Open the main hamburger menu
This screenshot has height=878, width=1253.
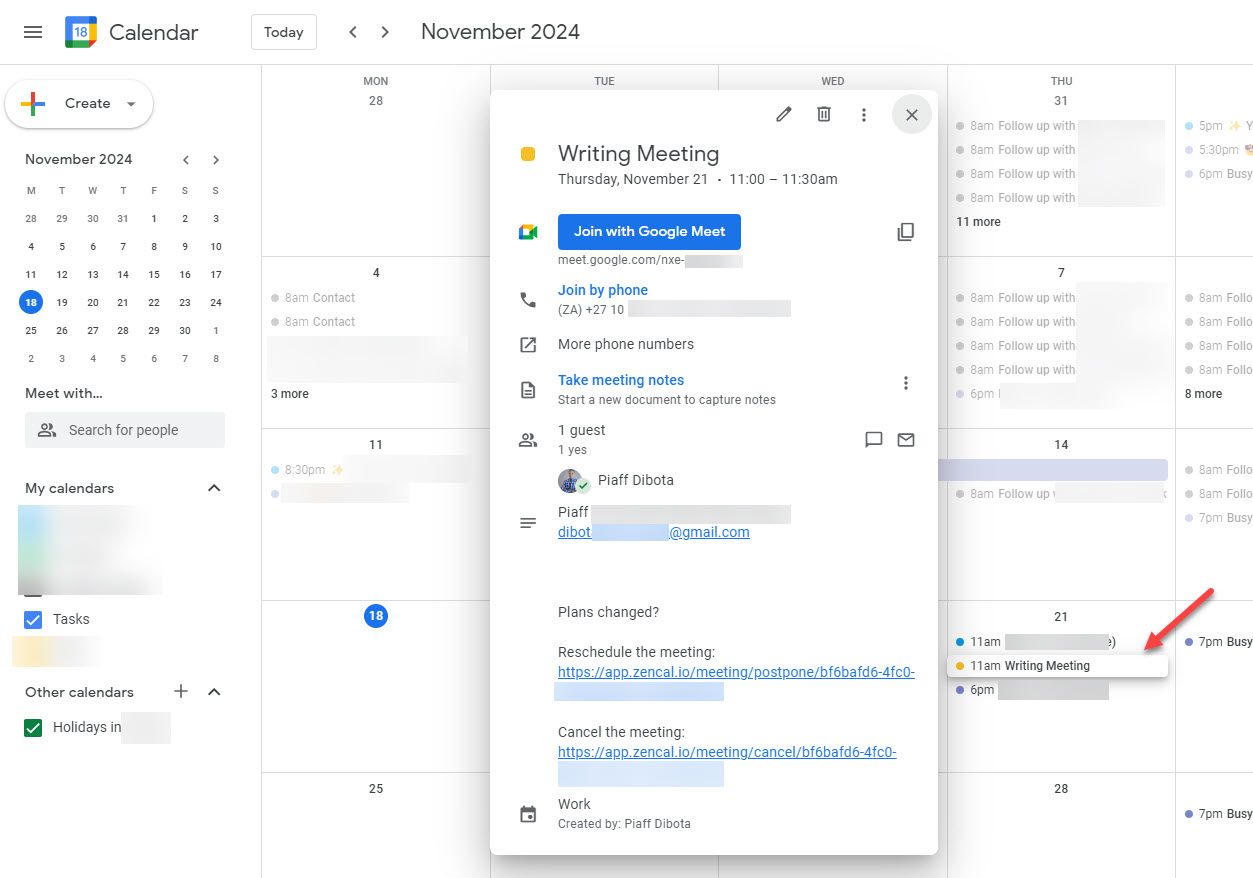coord(32,31)
